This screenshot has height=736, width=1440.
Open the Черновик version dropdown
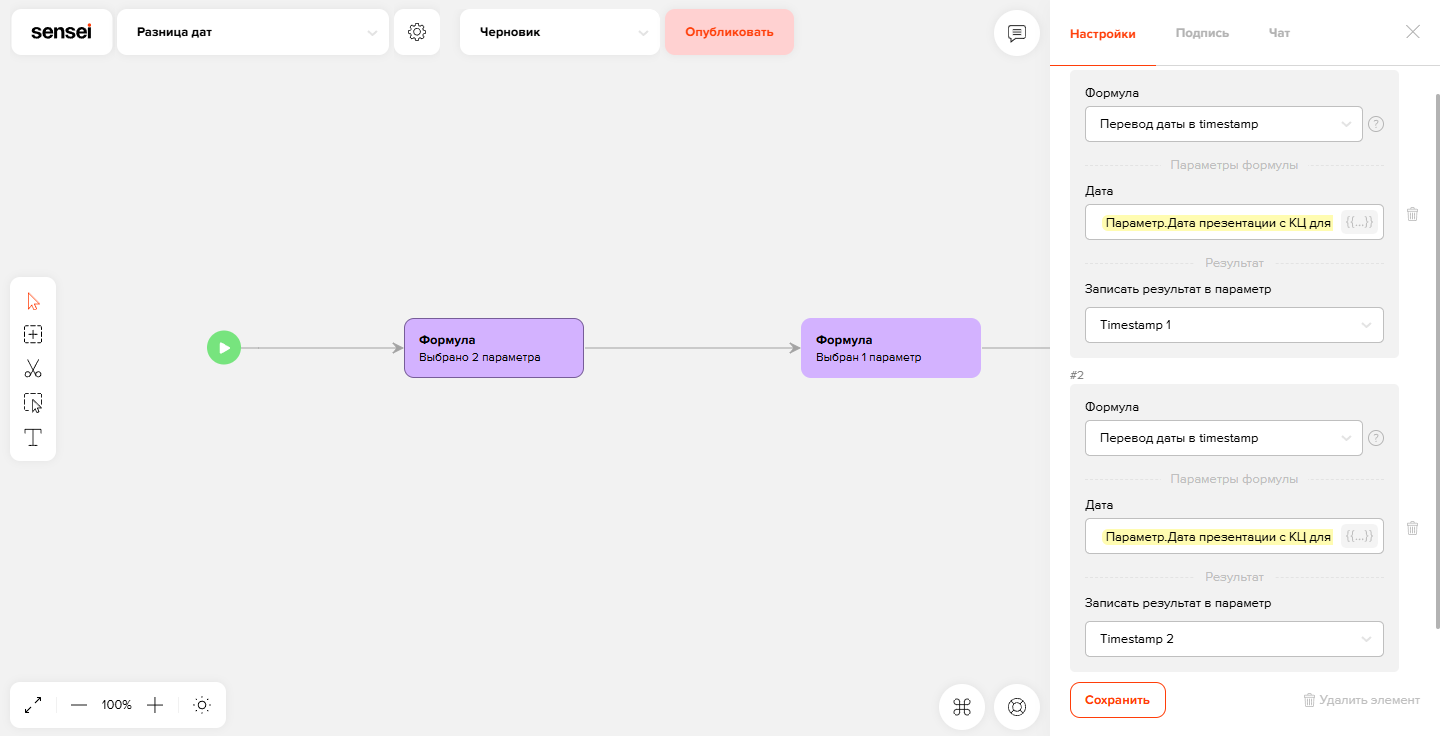560,32
